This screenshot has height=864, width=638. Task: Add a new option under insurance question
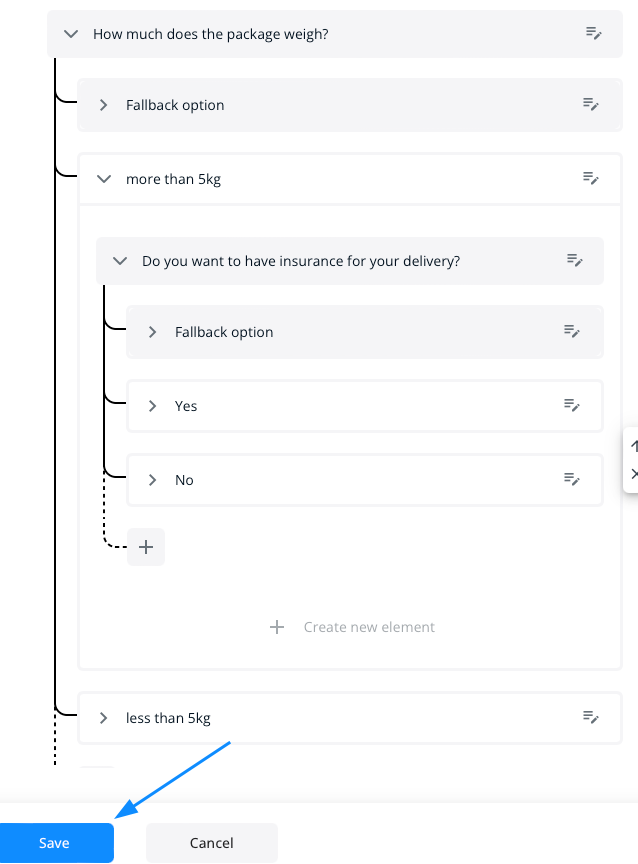[x=146, y=547]
